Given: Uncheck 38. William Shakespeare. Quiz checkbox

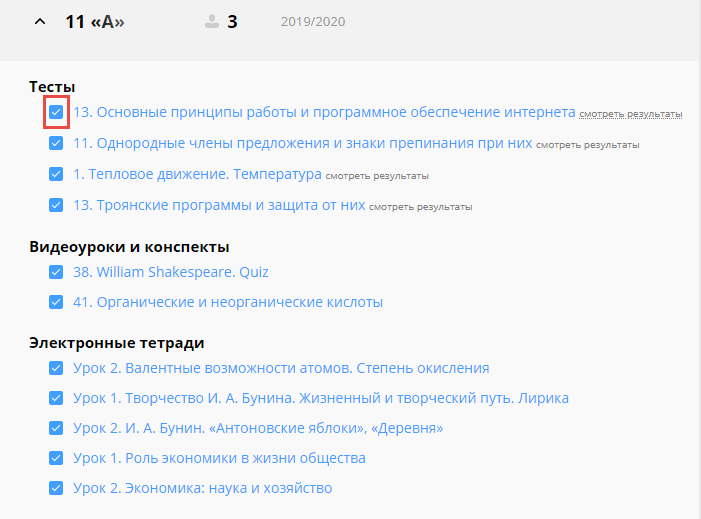Looking at the screenshot, I should pyautogui.click(x=56, y=272).
